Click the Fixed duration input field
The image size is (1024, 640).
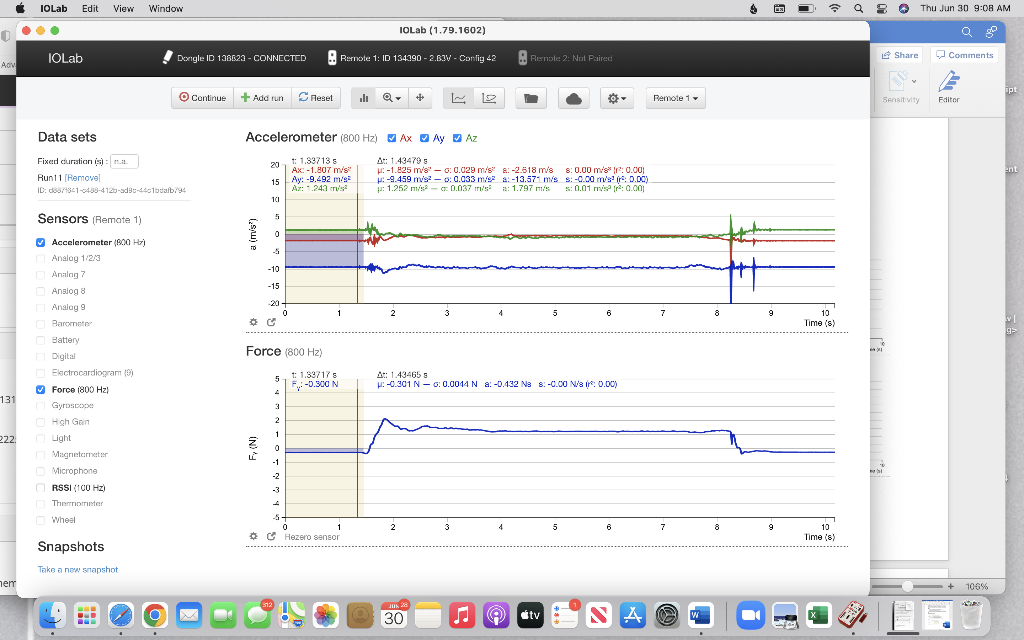tap(124, 161)
